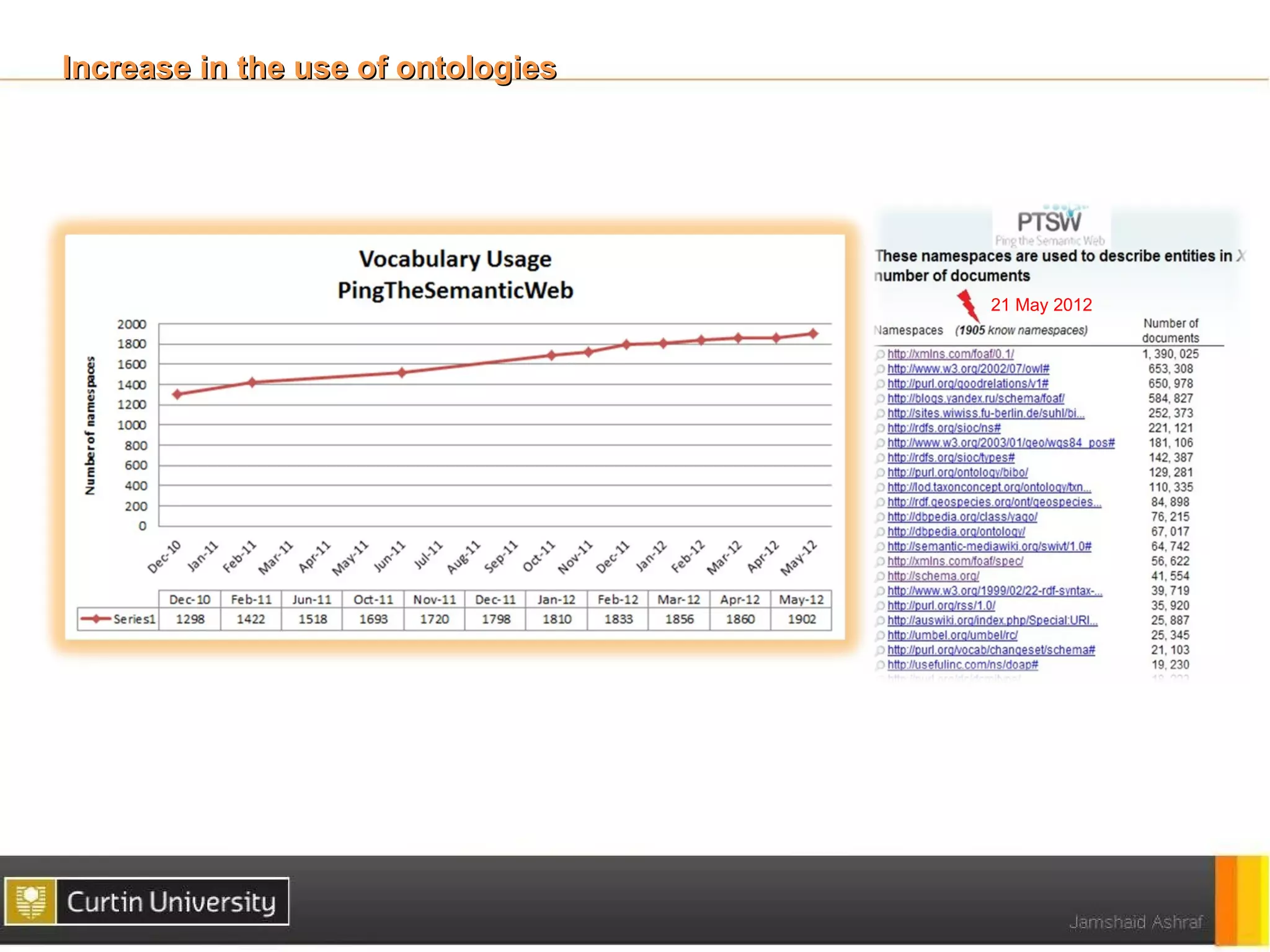
Task: Open the rdfs.org/sioc/types# link
Action: tap(951, 458)
